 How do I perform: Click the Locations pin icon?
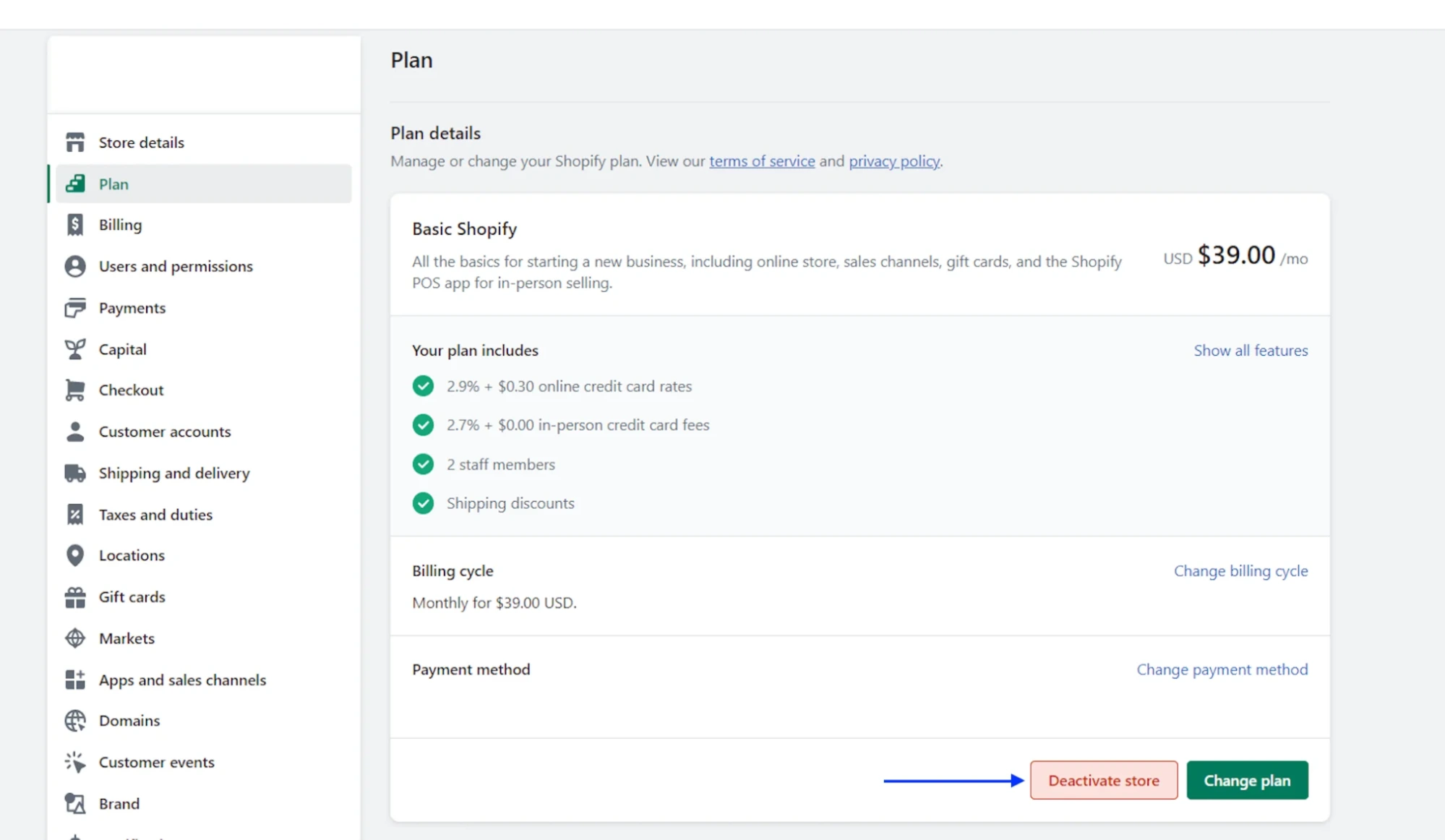[75, 555]
